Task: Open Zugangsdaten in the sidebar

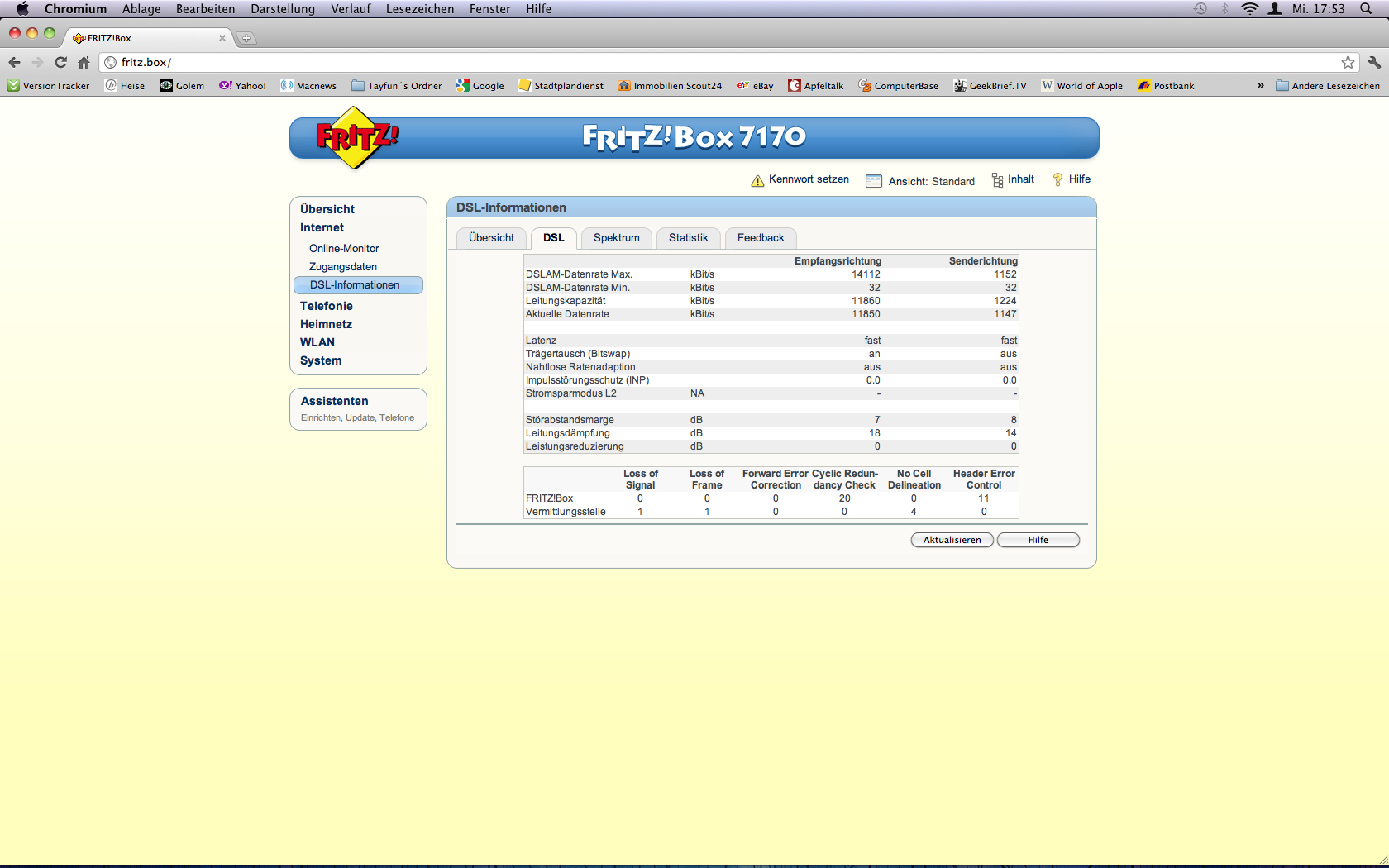Action: (343, 266)
